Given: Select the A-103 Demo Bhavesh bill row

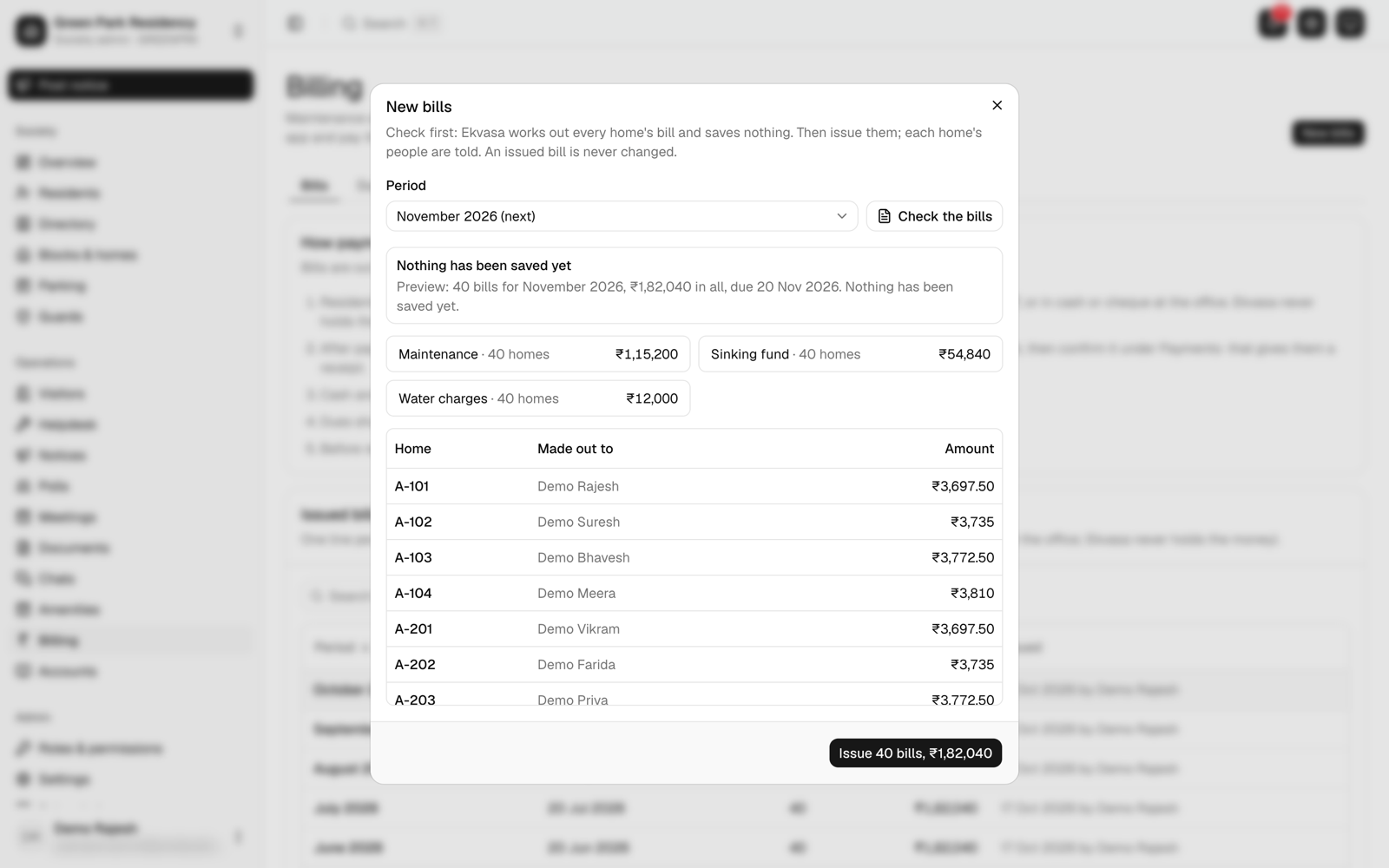Looking at the screenshot, I should coord(694,557).
